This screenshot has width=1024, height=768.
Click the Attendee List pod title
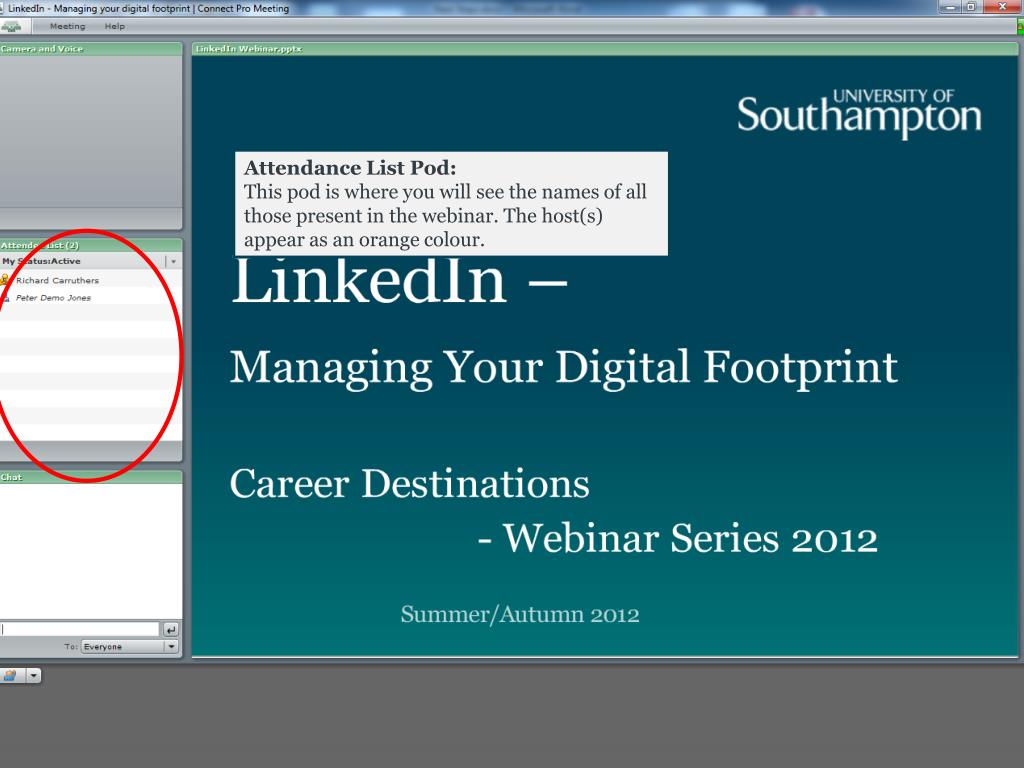pyautogui.click(x=40, y=246)
